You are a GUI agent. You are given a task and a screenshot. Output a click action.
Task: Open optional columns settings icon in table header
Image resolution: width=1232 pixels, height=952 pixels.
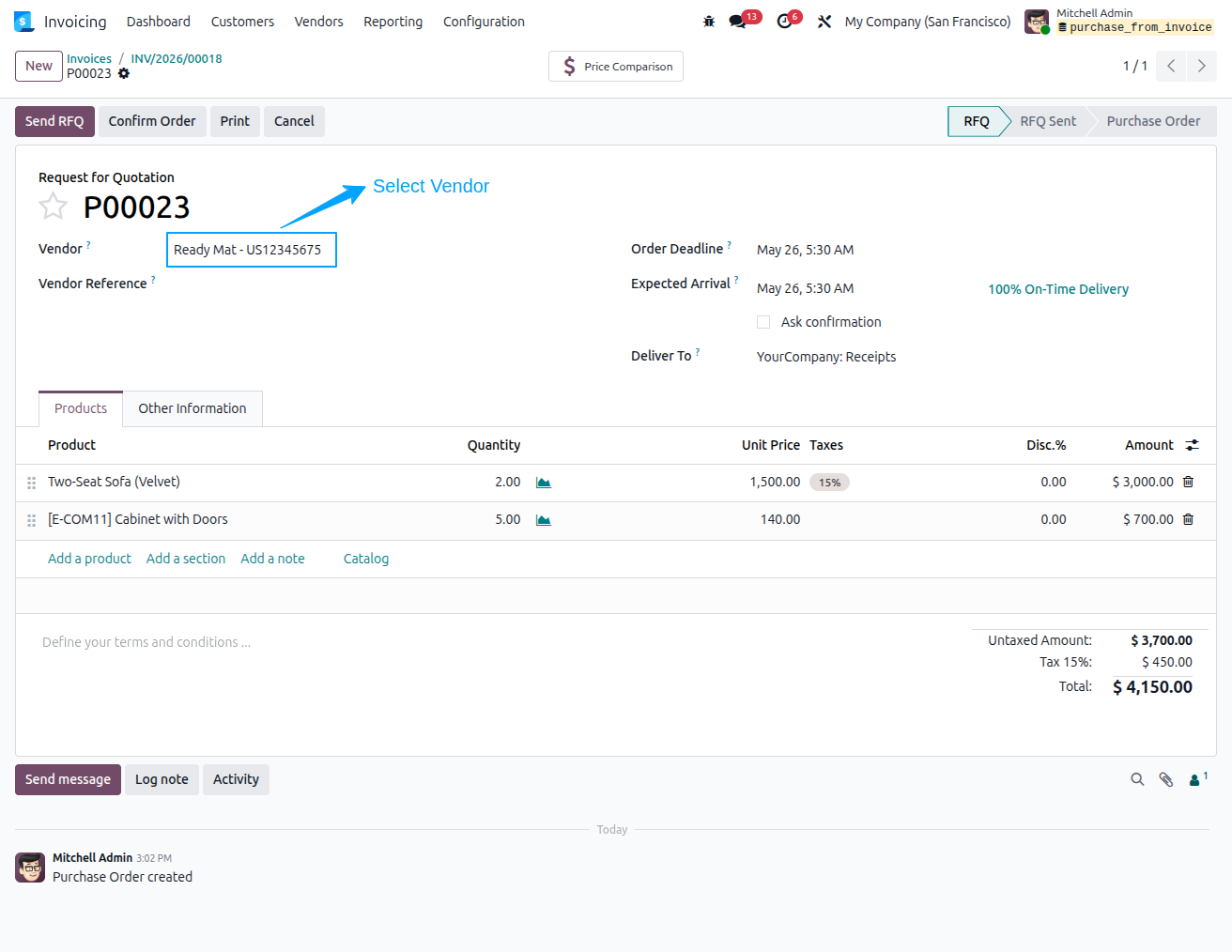coord(1193,445)
